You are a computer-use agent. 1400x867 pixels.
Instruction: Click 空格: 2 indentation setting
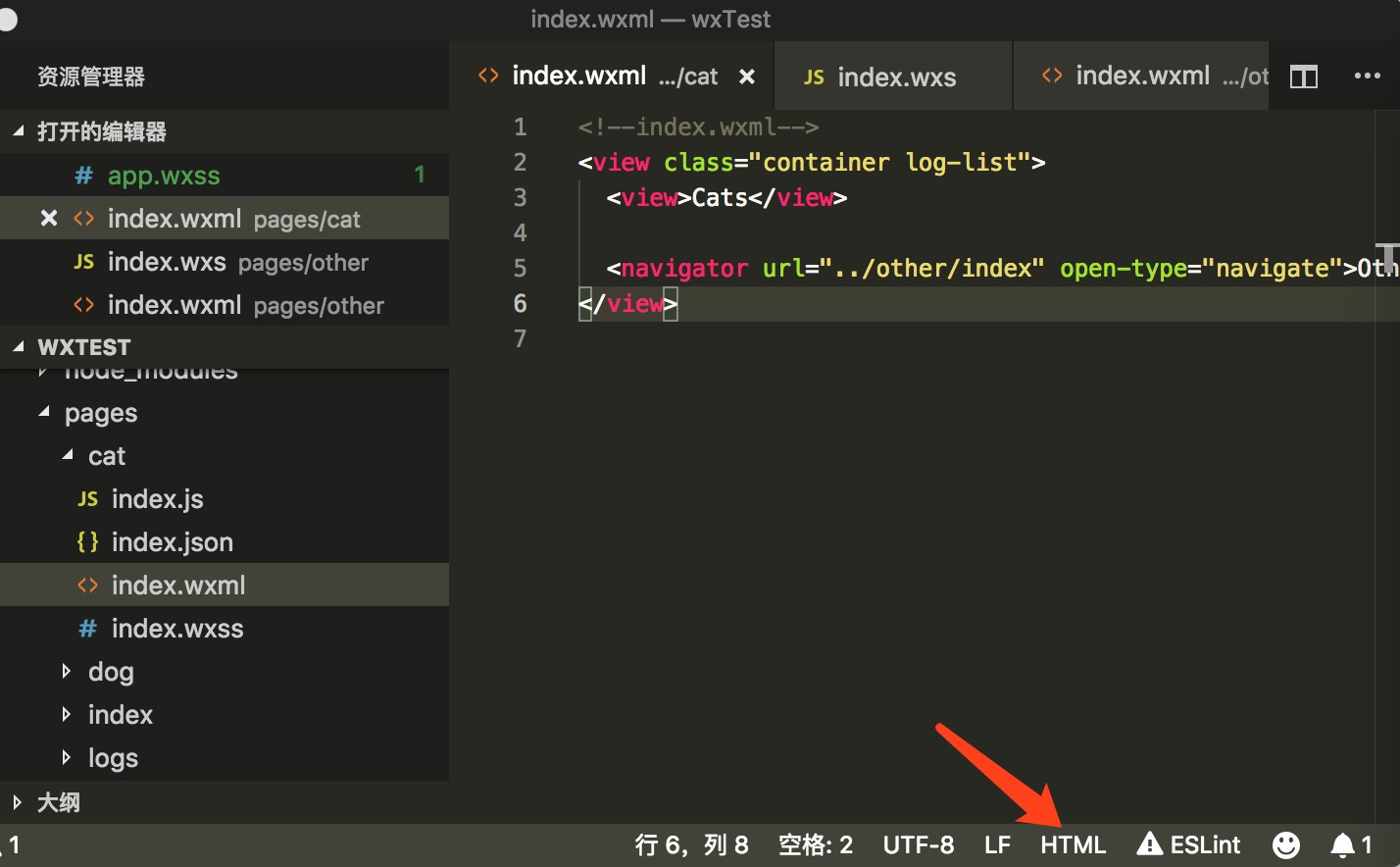point(815,843)
